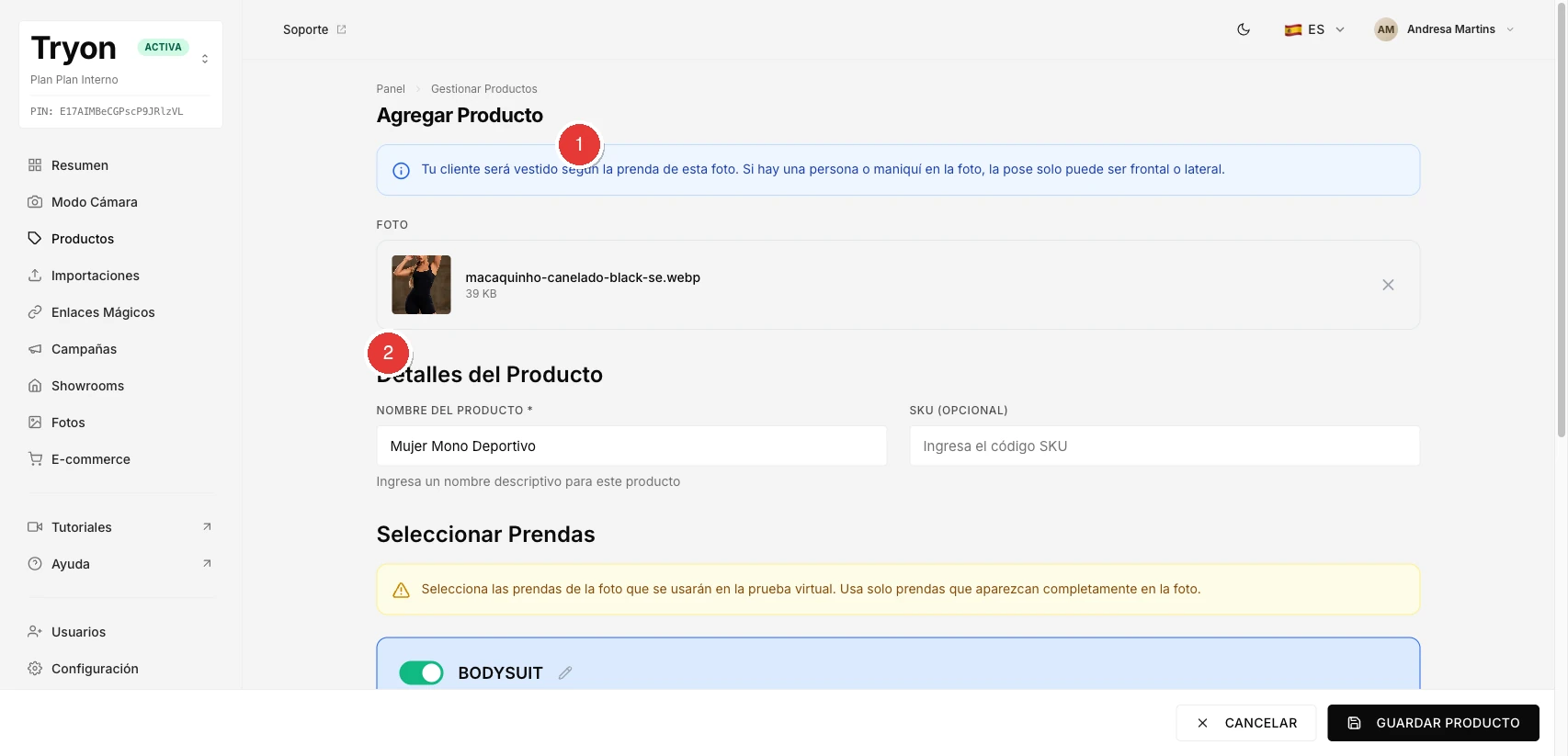Click the E-commerce shopping cart icon
Screen dimensions: 1568x756
(x=35, y=459)
